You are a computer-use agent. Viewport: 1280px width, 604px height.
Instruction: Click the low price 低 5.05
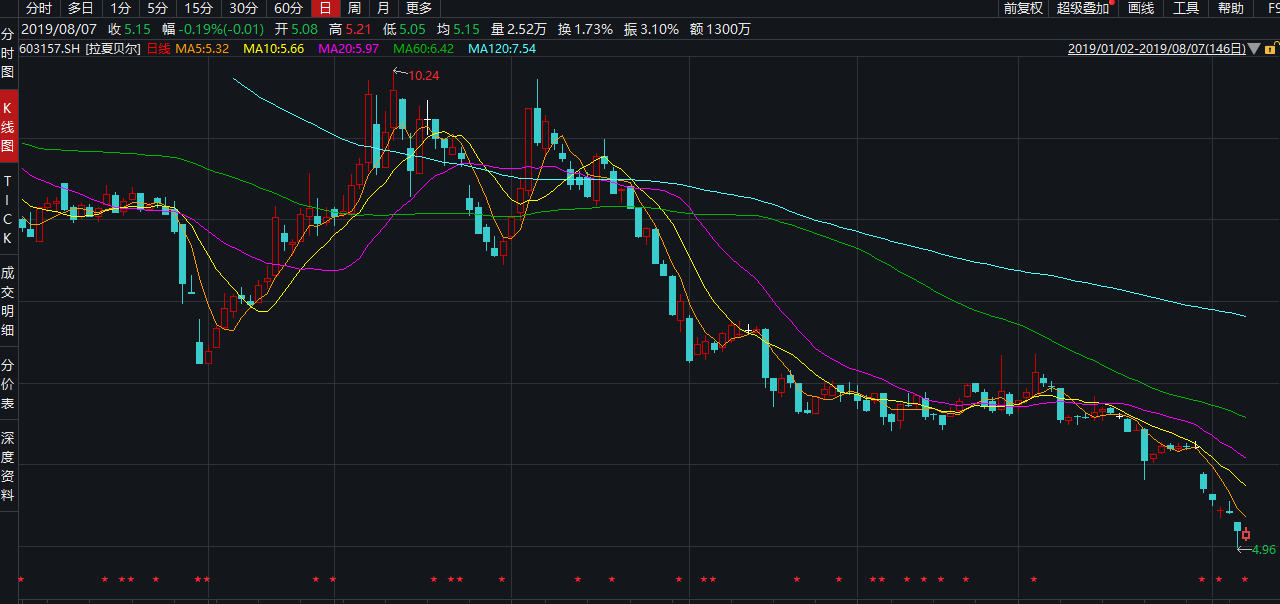[x=405, y=29]
